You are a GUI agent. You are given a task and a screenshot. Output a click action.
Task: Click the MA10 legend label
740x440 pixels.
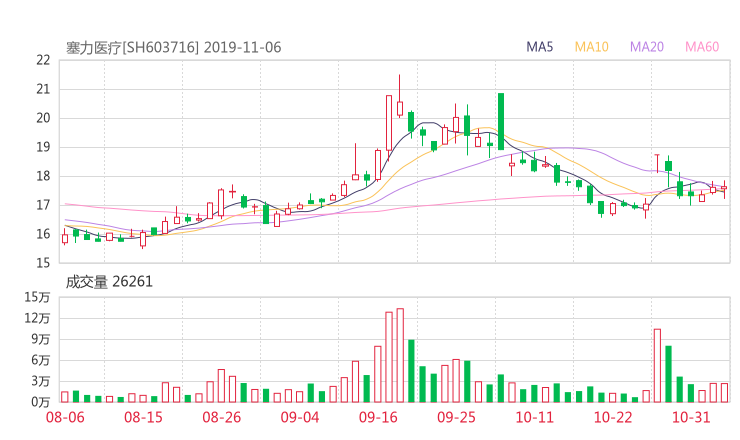[x=591, y=47]
